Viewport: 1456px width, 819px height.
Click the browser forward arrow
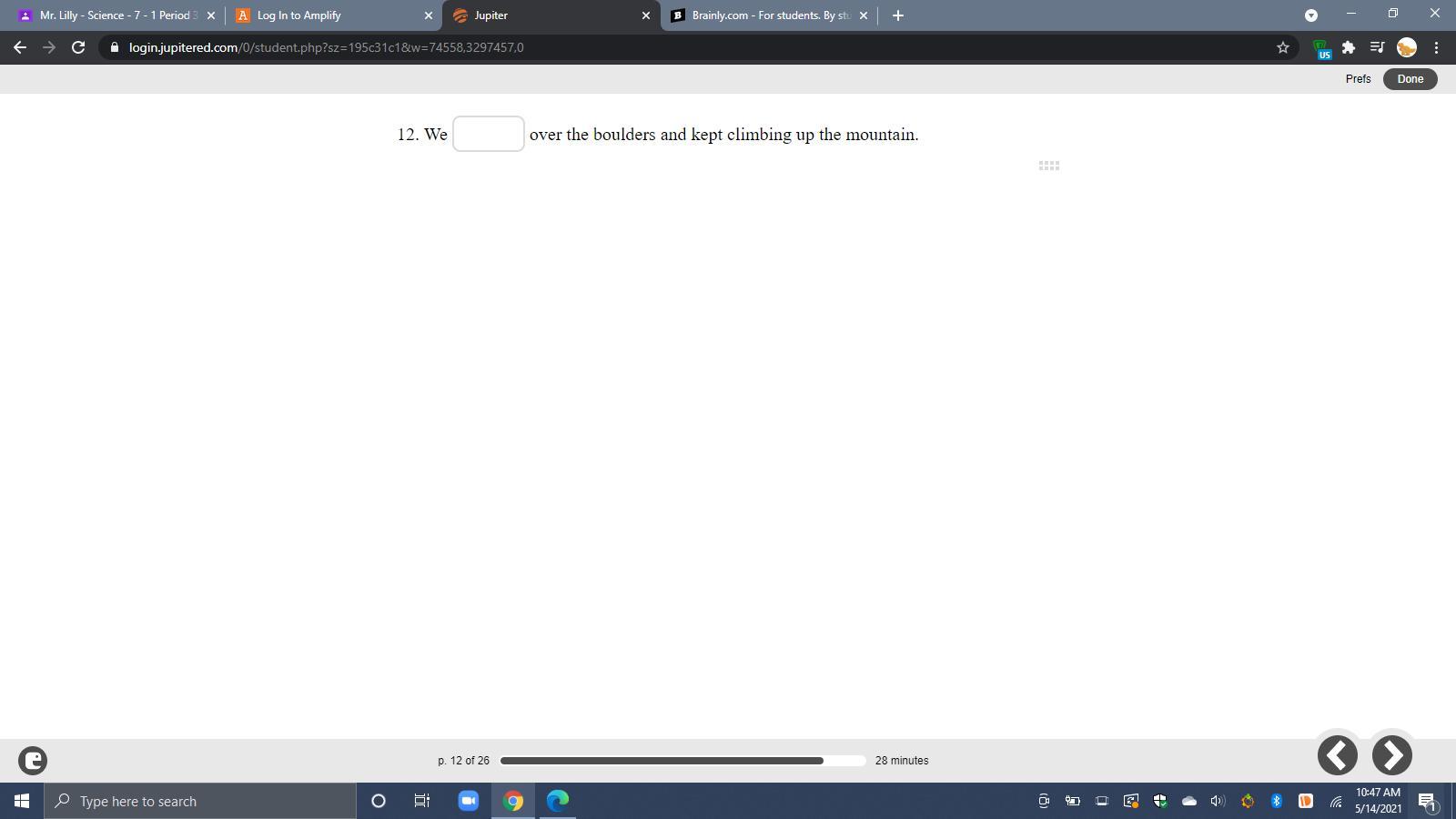(x=49, y=47)
